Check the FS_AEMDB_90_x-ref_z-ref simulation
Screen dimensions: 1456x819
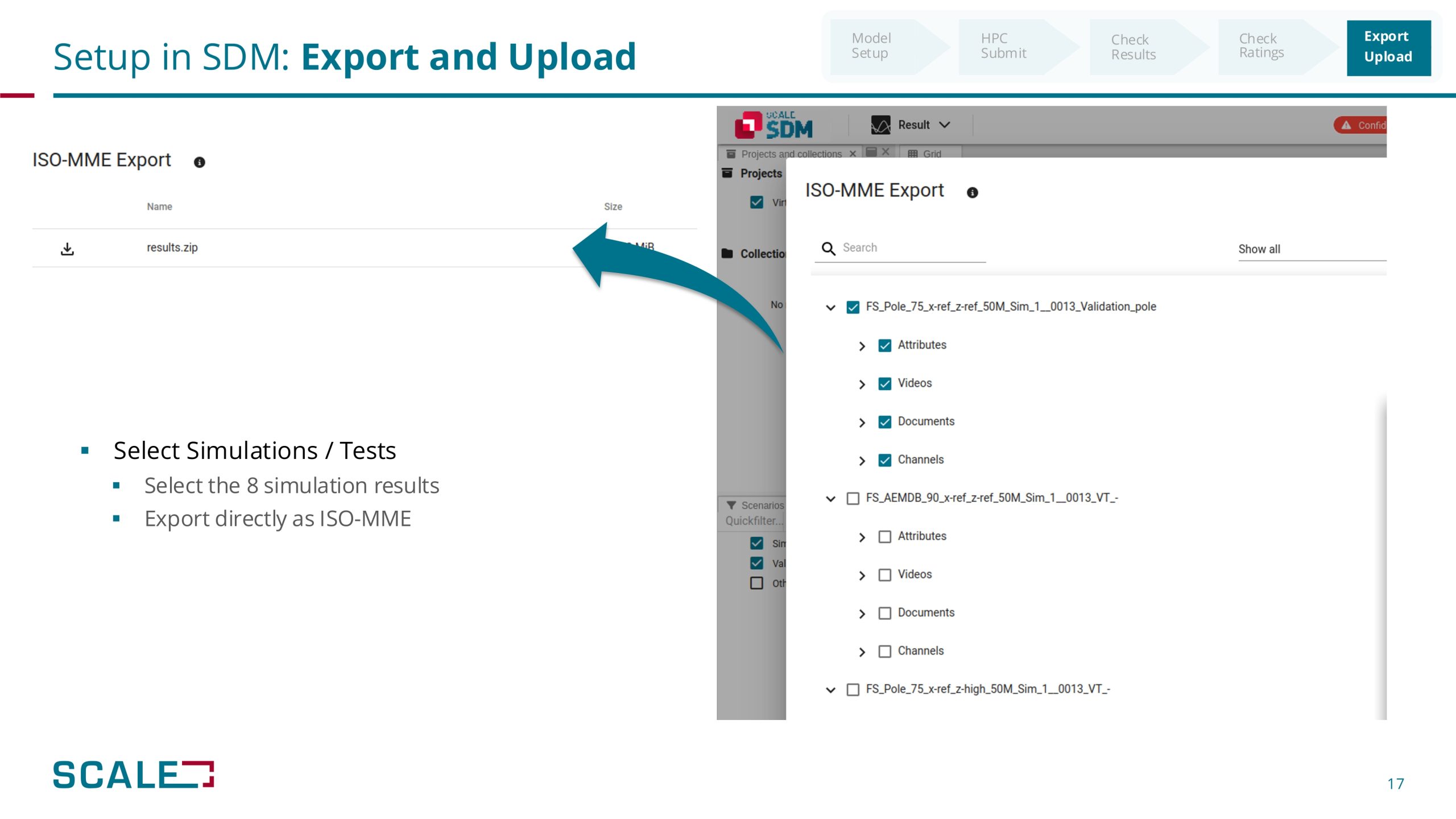click(853, 498)
